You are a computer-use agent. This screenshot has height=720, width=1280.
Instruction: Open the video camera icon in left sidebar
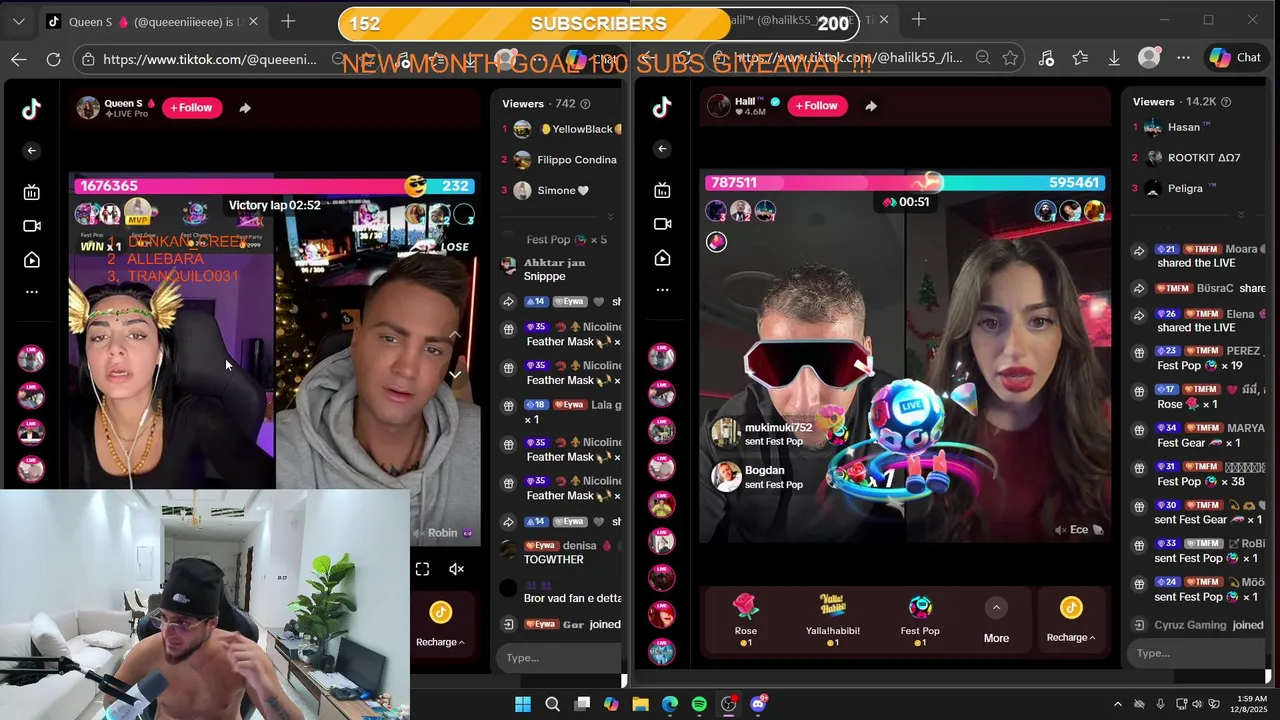click(32, 226)
